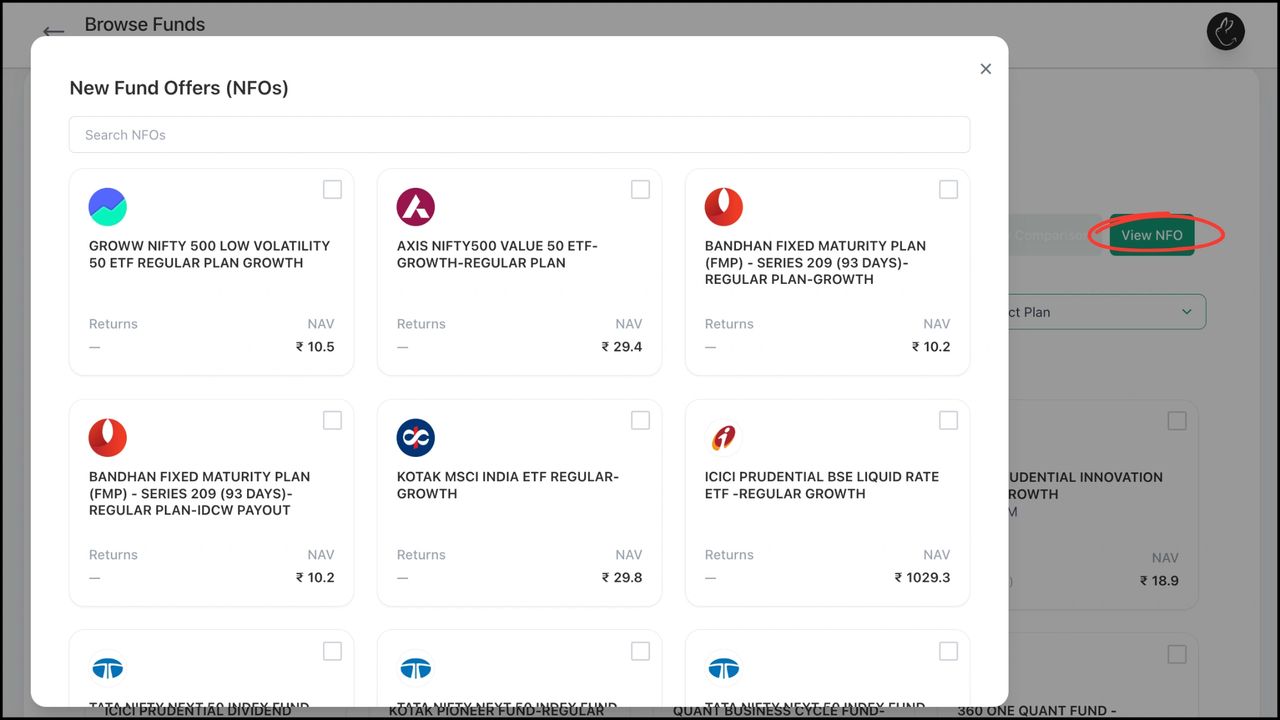Click the NAV value ₹ 29.8

(622, 578)
